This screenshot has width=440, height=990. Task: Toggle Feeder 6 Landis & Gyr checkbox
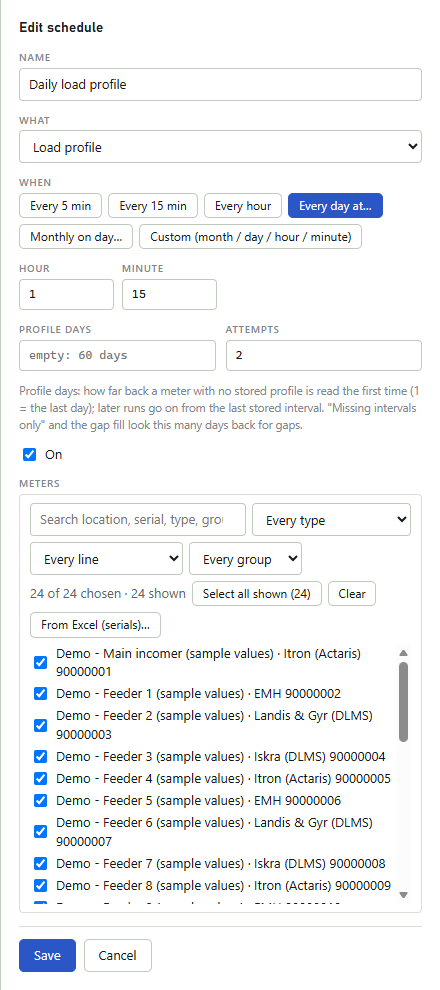[40, 832]
